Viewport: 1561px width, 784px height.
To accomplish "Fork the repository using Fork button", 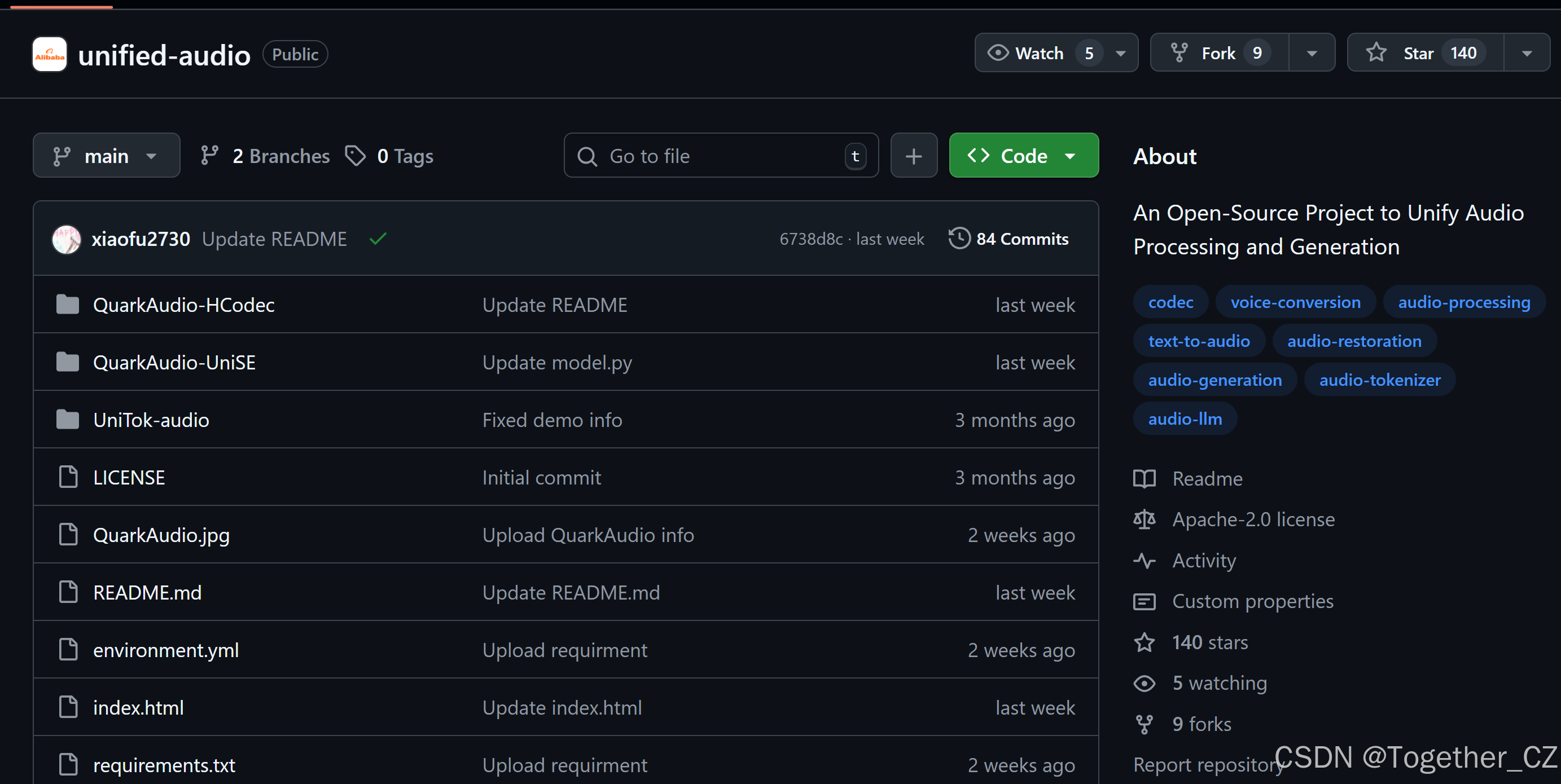I will [1219, 53].
